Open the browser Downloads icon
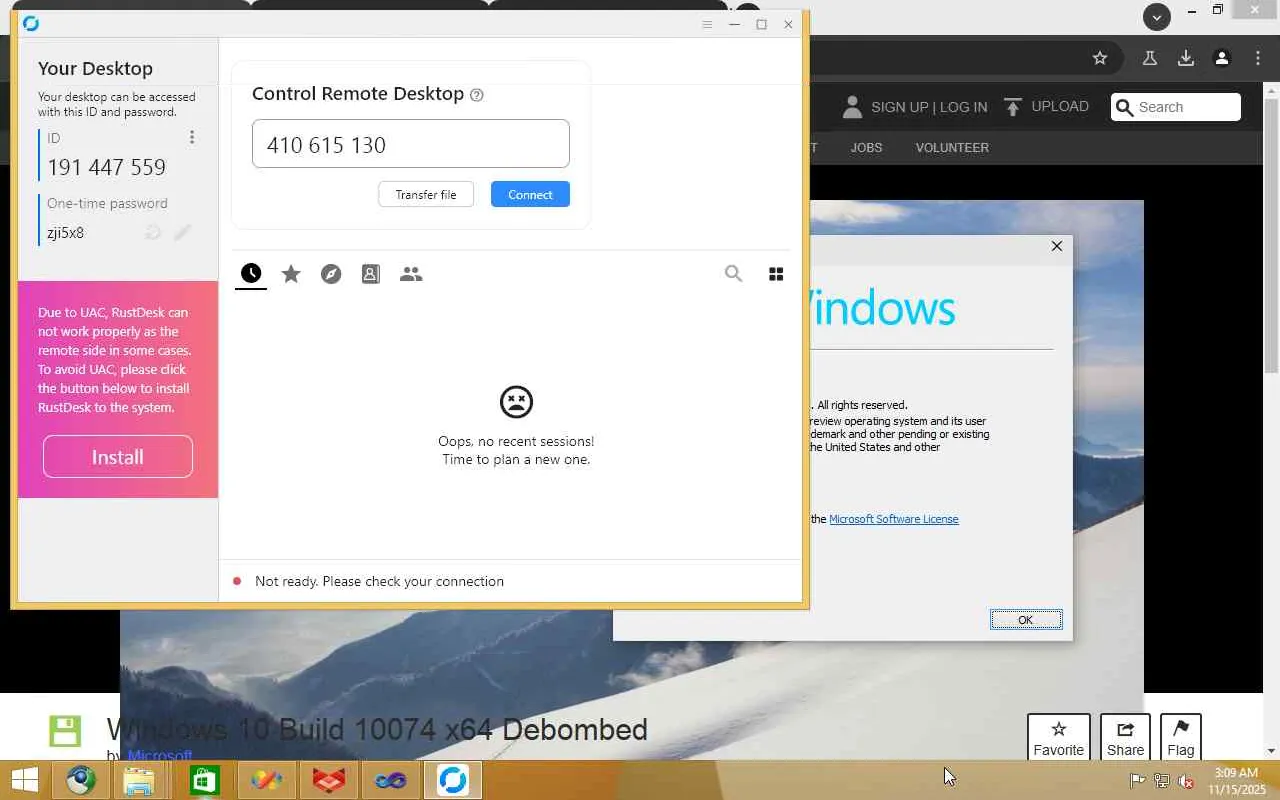1280x800 pixels. click(1186, 58)
